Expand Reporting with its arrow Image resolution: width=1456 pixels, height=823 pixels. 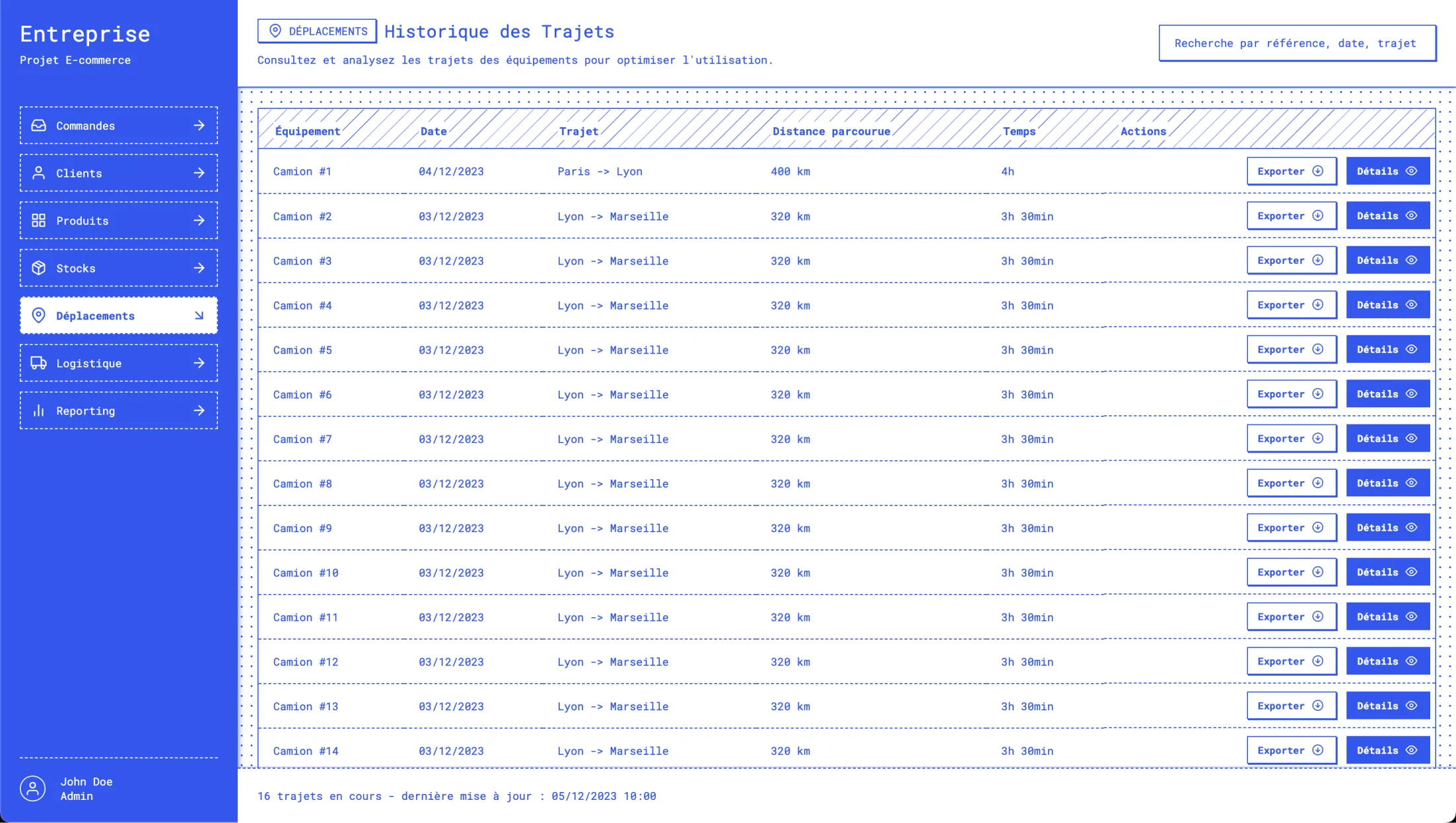[199, 411]
